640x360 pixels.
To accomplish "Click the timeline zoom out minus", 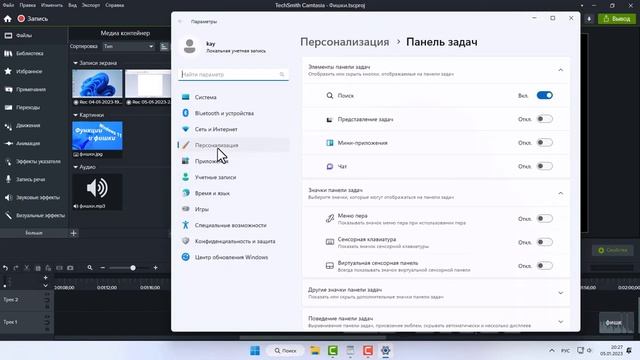I will pos(102,268).
